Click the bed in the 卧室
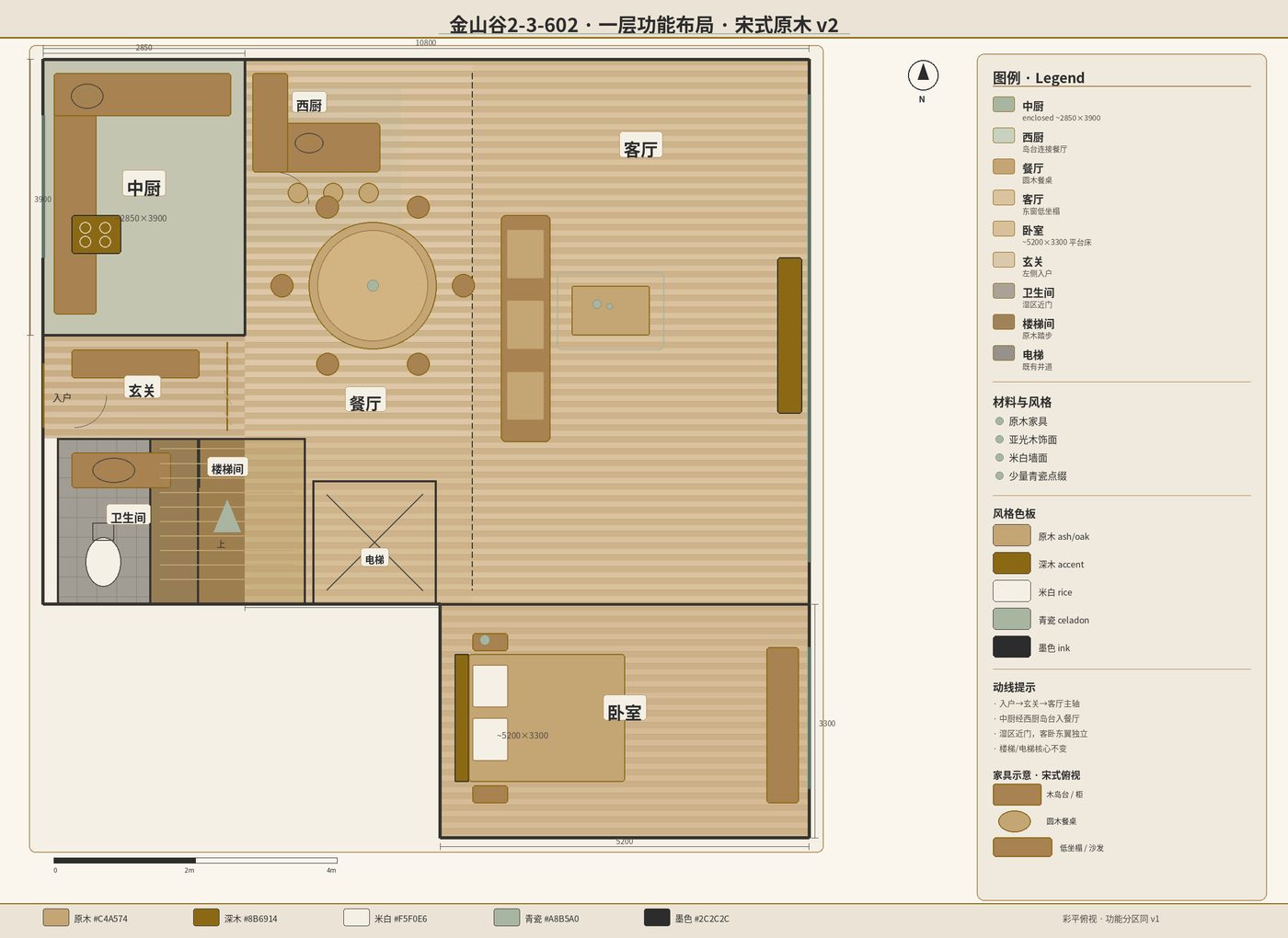The width and height of the screenshot is (1288, 938). click(x=540, y=717)
